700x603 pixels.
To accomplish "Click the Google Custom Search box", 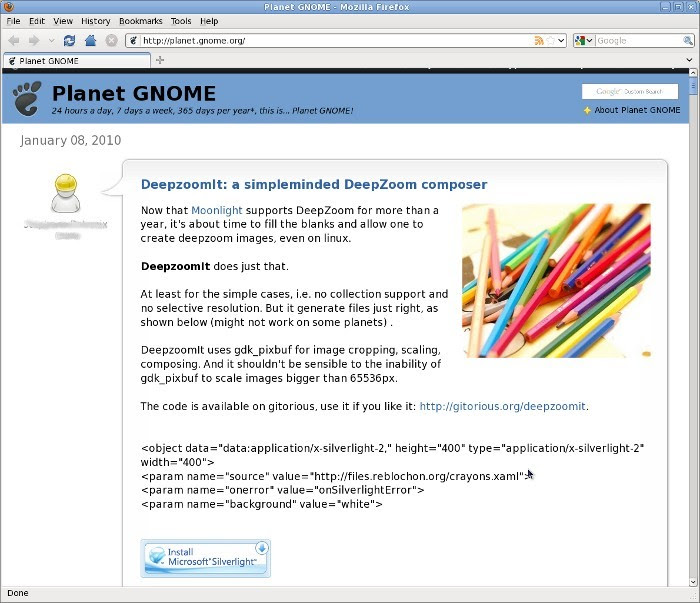I will (629, 91).
